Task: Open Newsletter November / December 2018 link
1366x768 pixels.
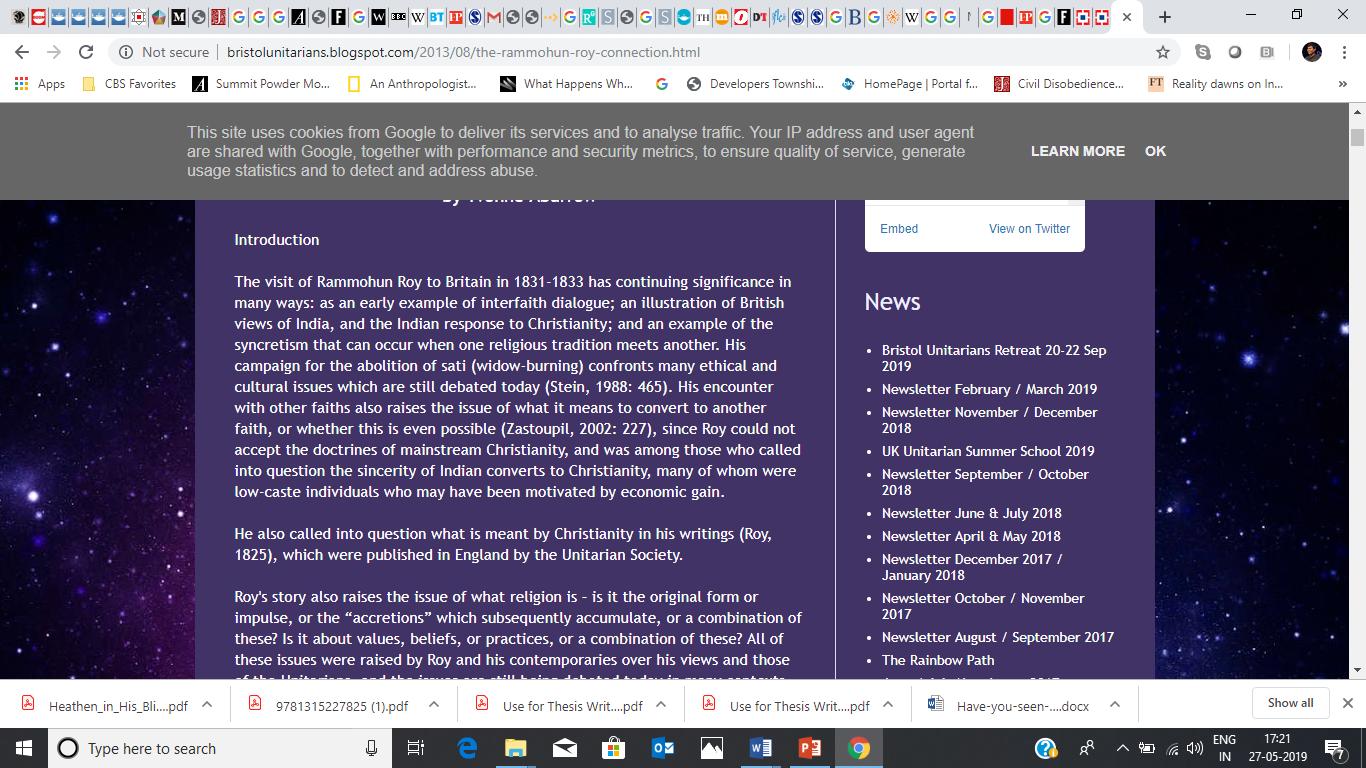Action: click(x=989, y=420)
